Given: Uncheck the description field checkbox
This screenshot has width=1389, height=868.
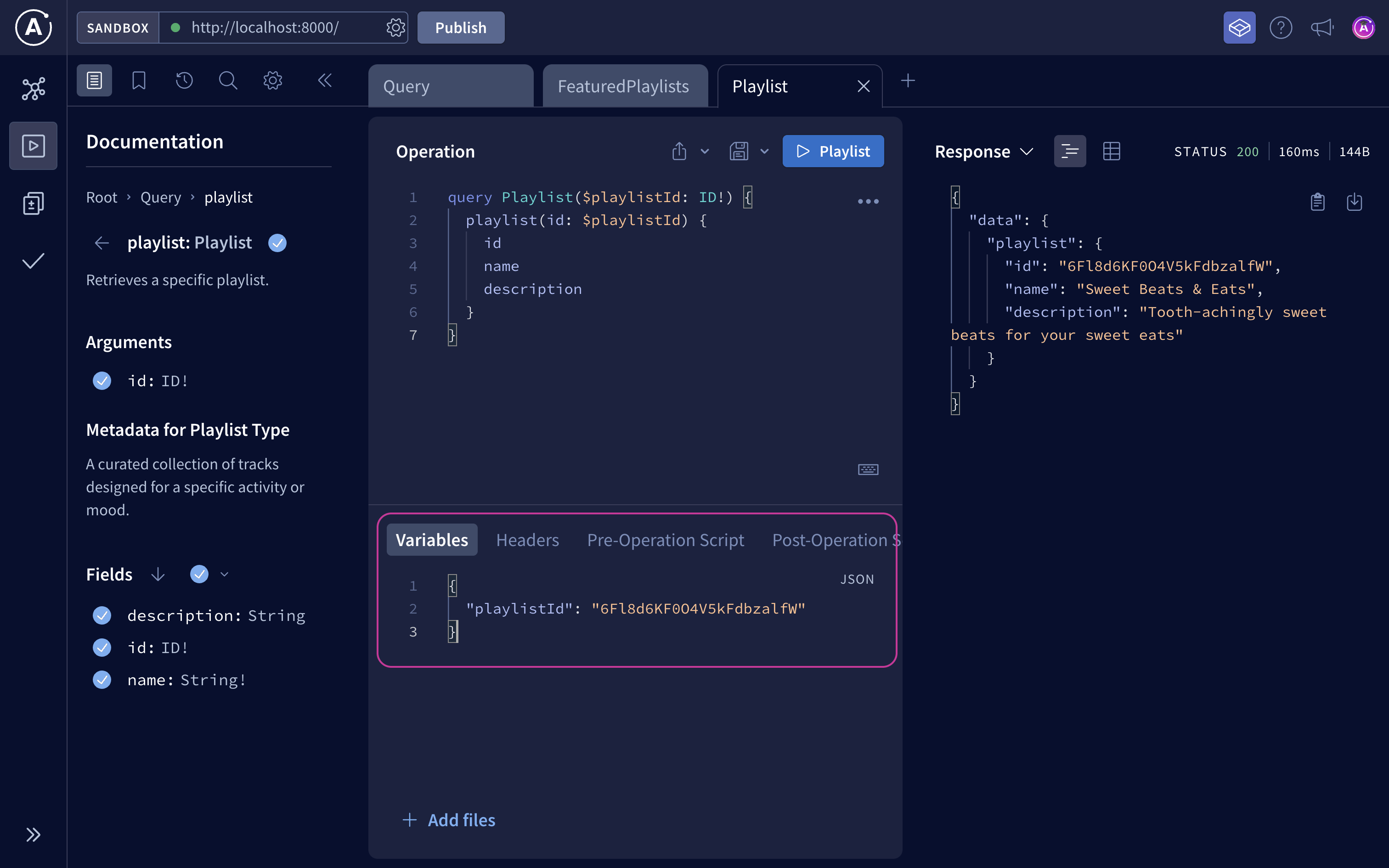Looking at the screenshot, I should 102,615.
